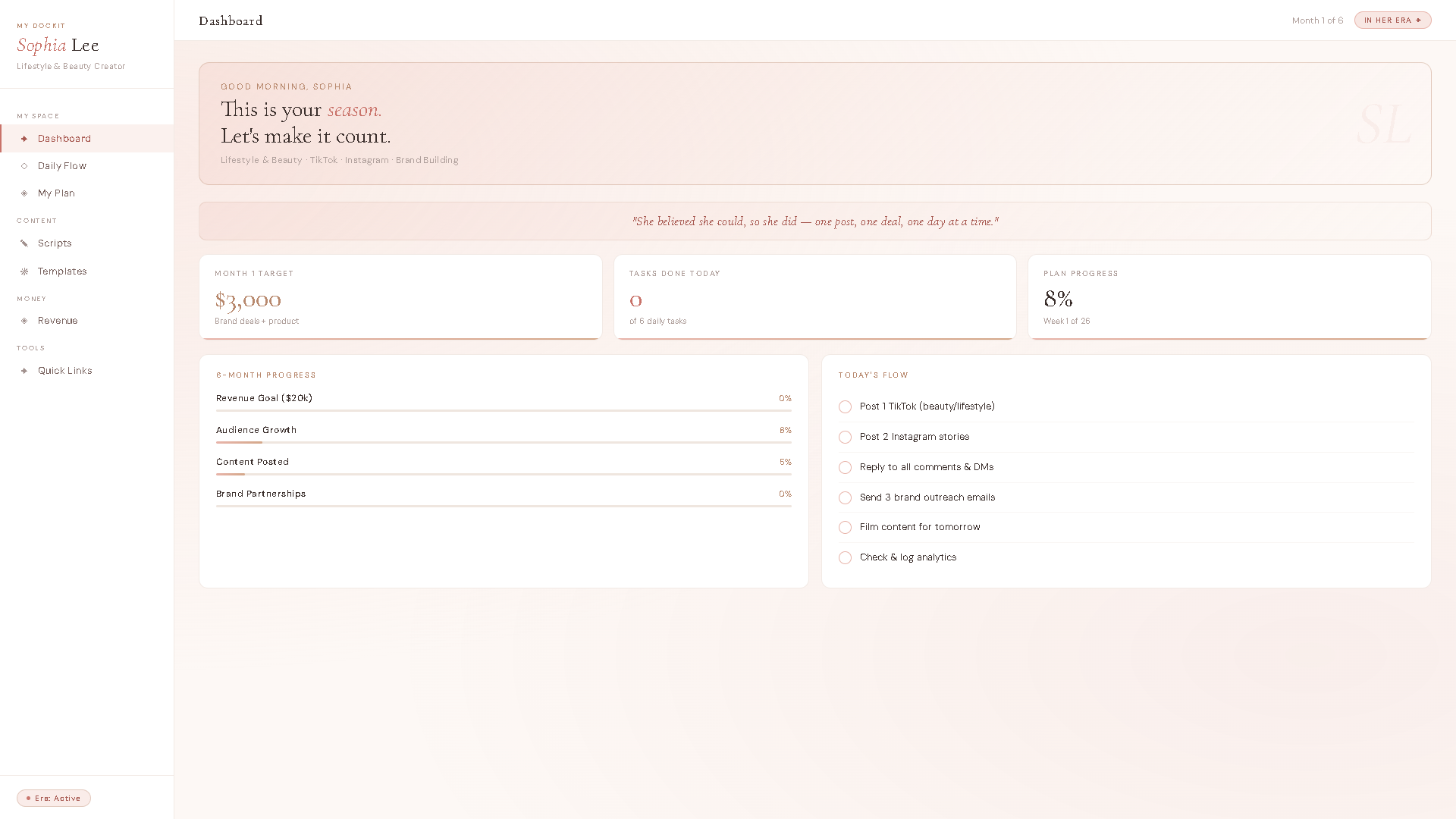Click the Plan Progress 8% card

(1229, 297)
